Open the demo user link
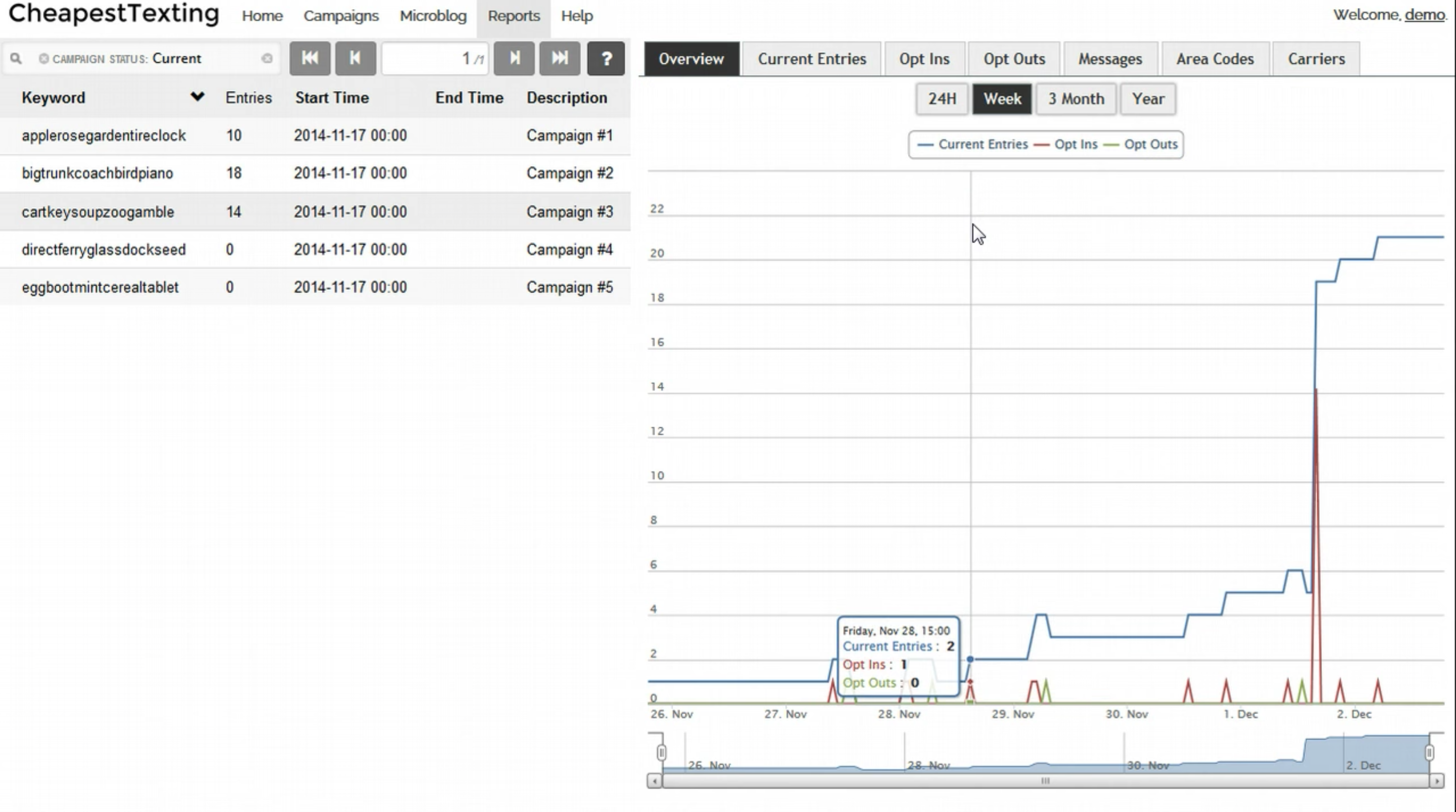The width and height of the screenshot is (1456, 812). click(x=1424, y=15)
